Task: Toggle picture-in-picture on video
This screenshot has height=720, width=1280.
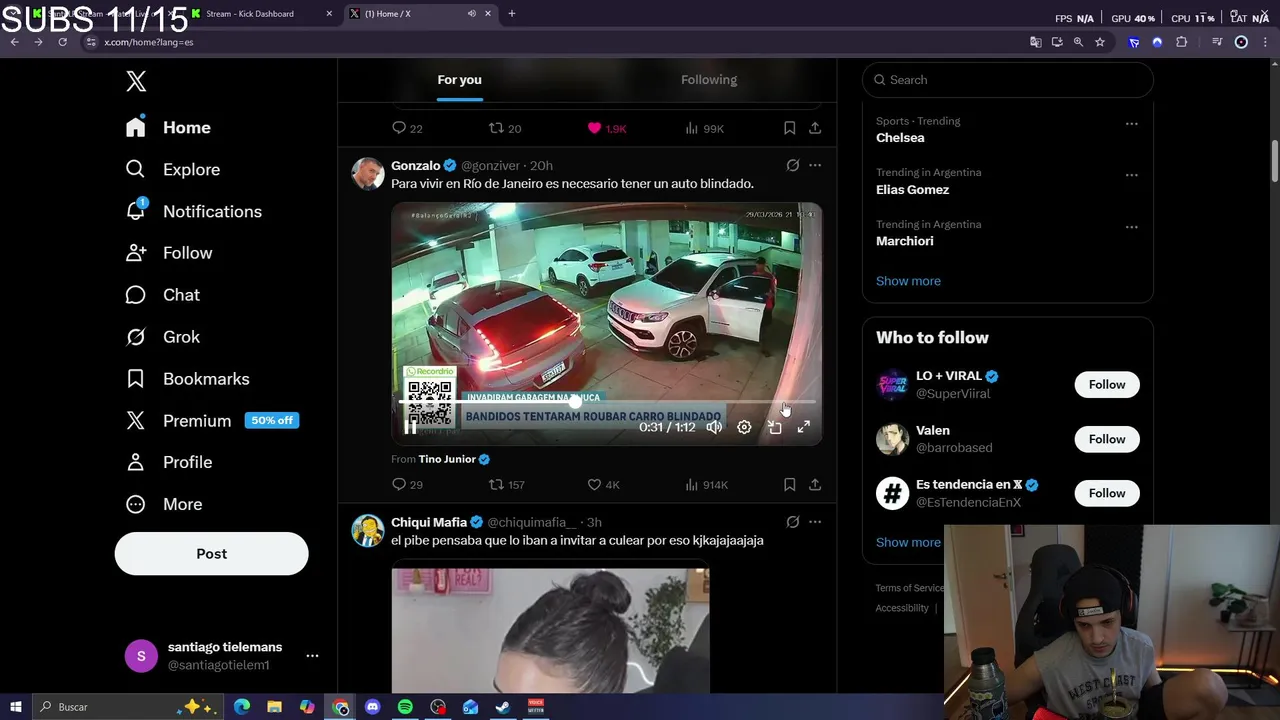Action: click(774, 427)
